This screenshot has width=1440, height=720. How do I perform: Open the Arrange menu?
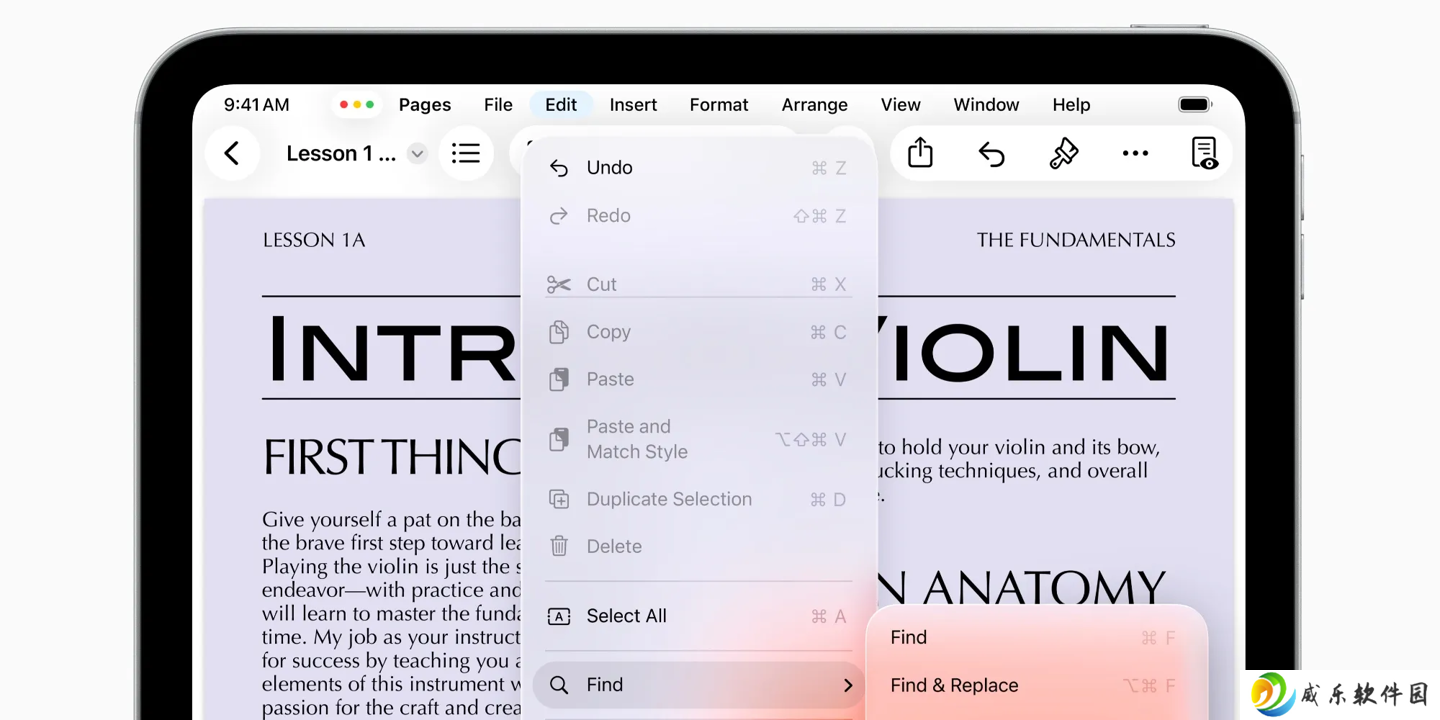(x=814, y=104)
